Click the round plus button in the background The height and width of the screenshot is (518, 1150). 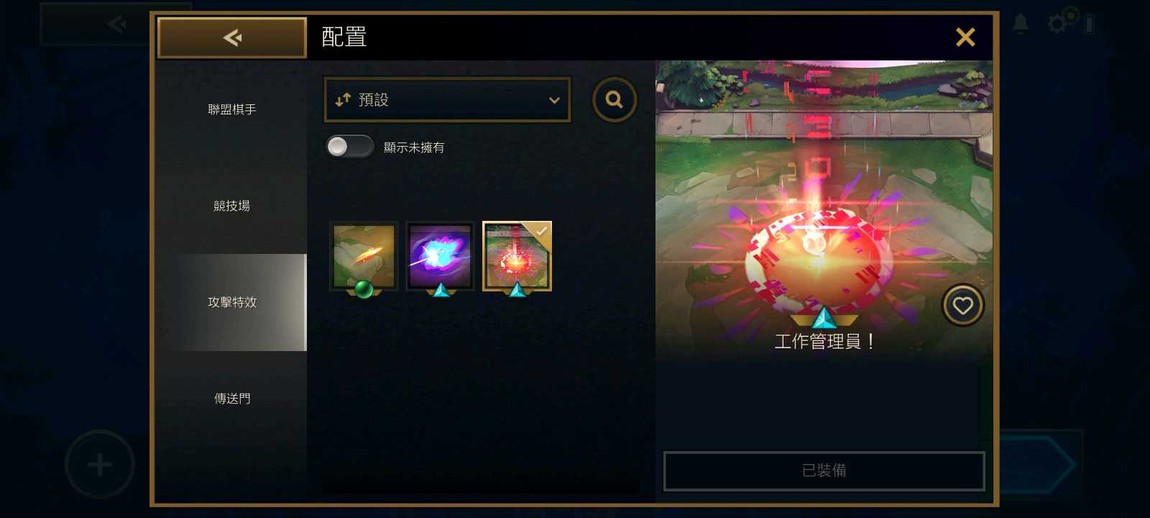[100, 464]
